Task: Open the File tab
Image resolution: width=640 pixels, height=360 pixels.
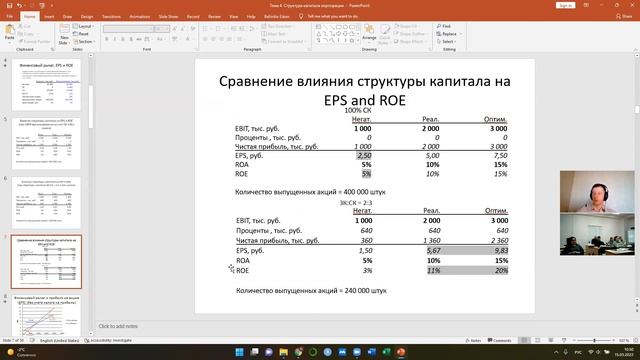Action: click(10, 16)
